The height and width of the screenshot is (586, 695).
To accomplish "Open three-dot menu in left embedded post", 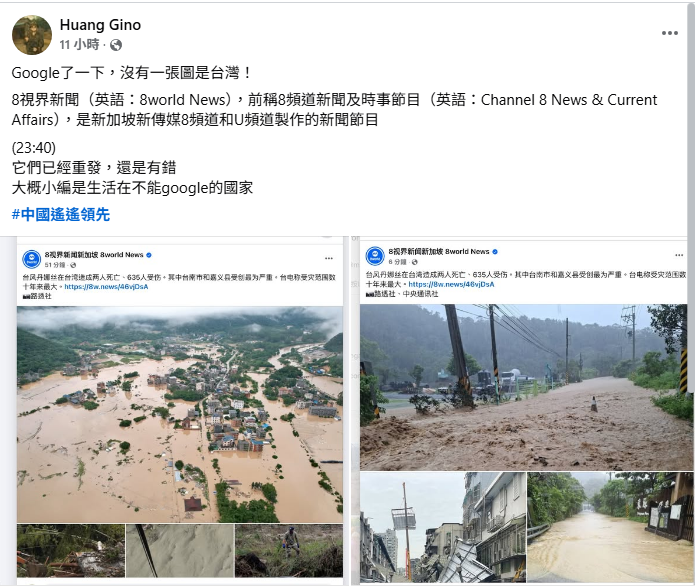I will pyautogui.click(x=328, y=258).
